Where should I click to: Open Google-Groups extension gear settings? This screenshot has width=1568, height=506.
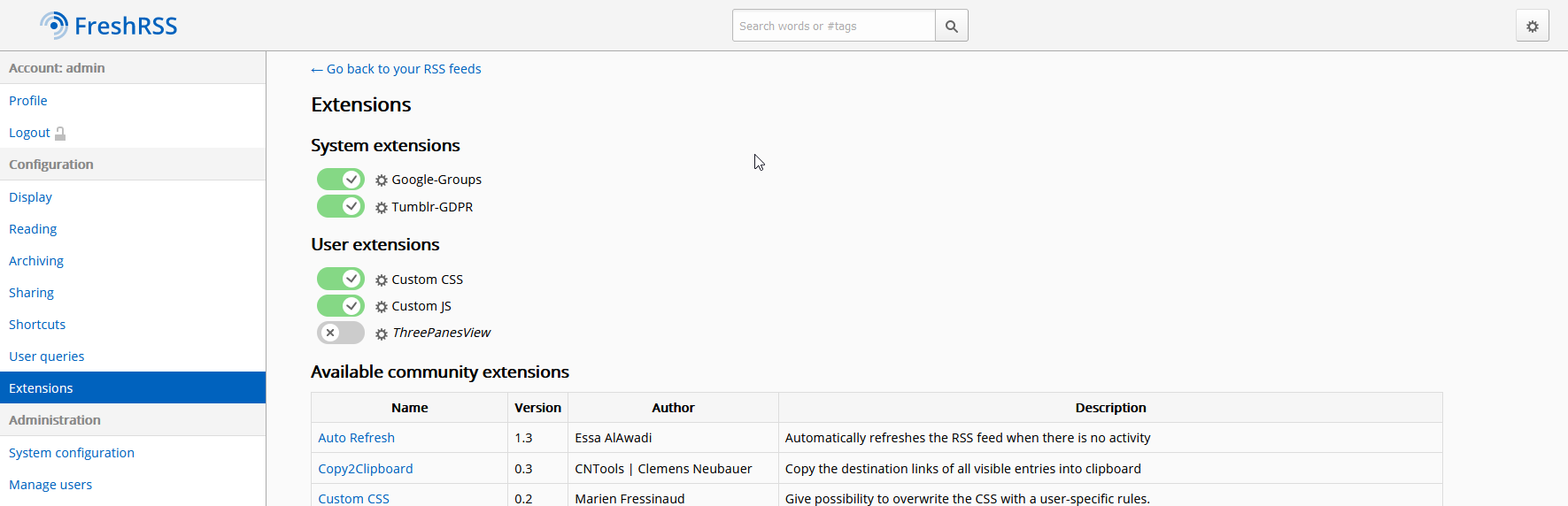click(382, 180)
